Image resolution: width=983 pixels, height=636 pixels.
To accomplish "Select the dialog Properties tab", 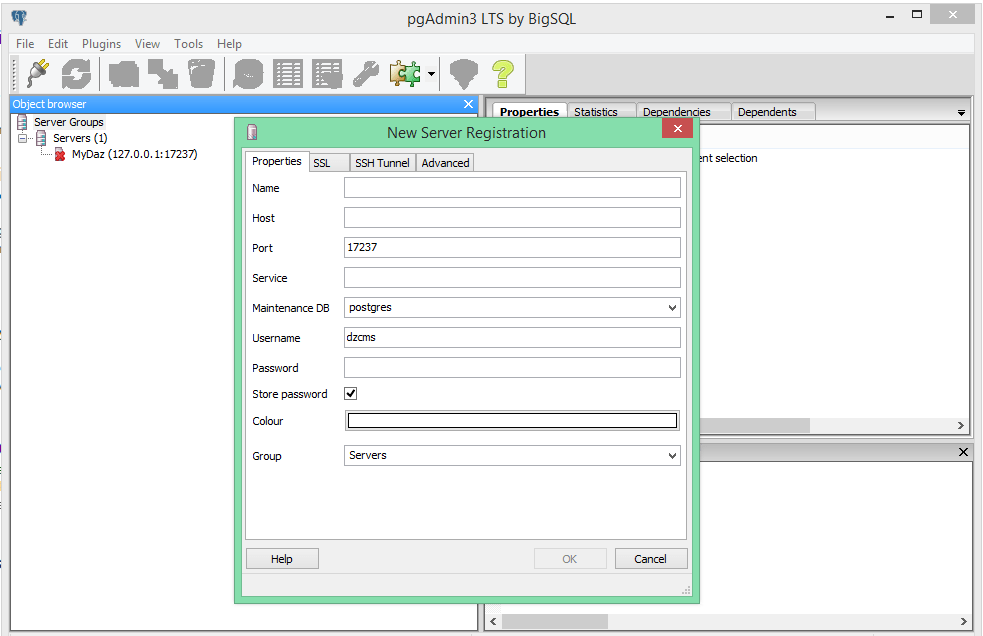I will [276, 161].
